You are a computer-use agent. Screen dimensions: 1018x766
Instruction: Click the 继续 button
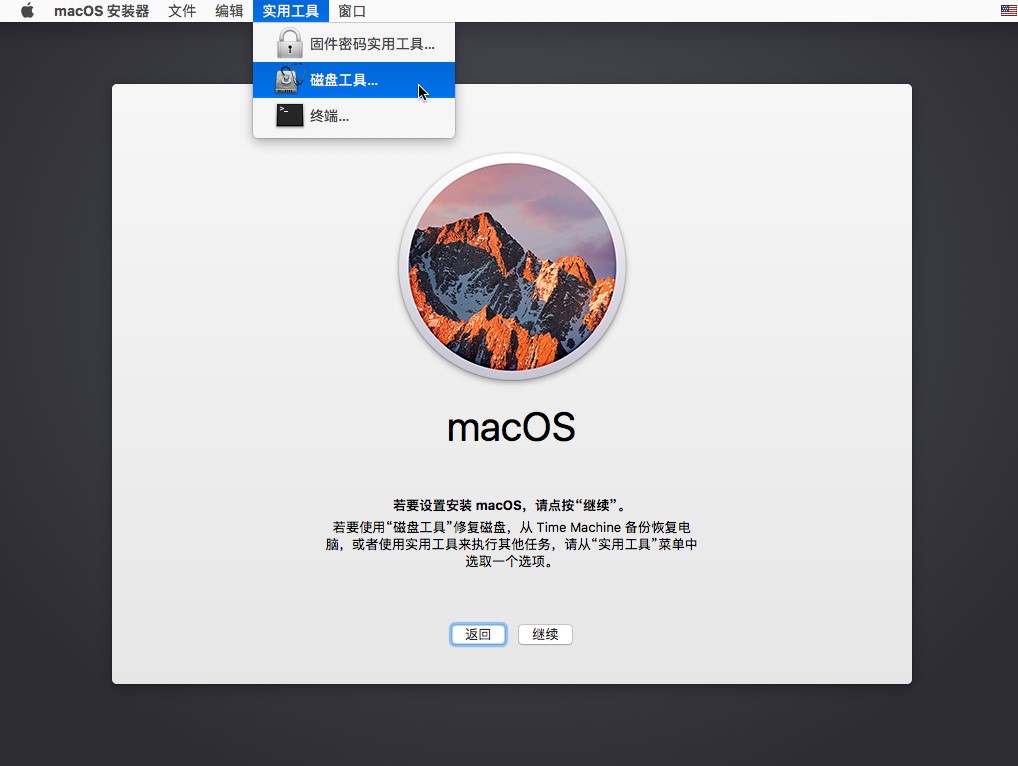545,634
